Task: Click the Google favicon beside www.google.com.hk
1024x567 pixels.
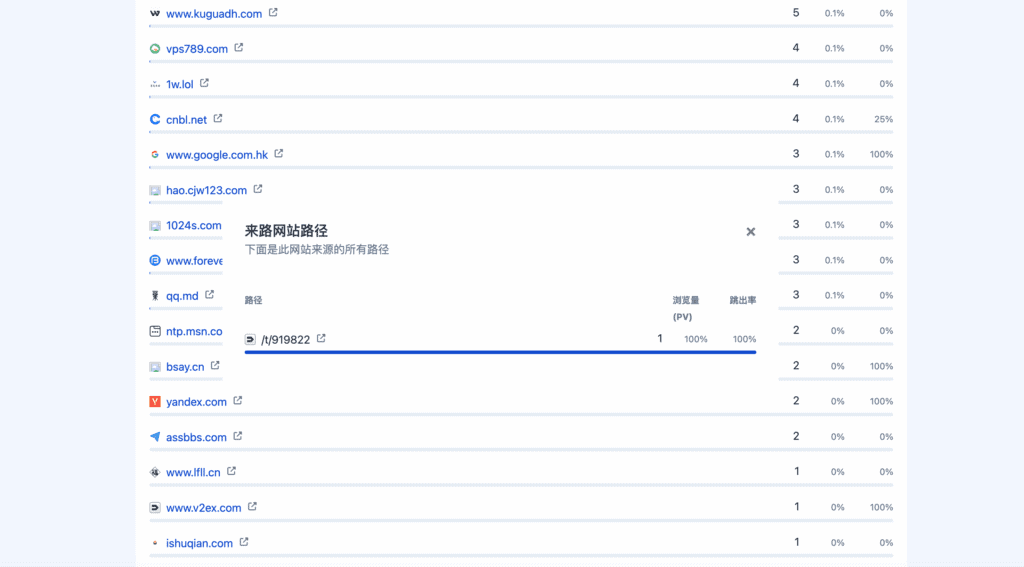Action: [155, 154]
